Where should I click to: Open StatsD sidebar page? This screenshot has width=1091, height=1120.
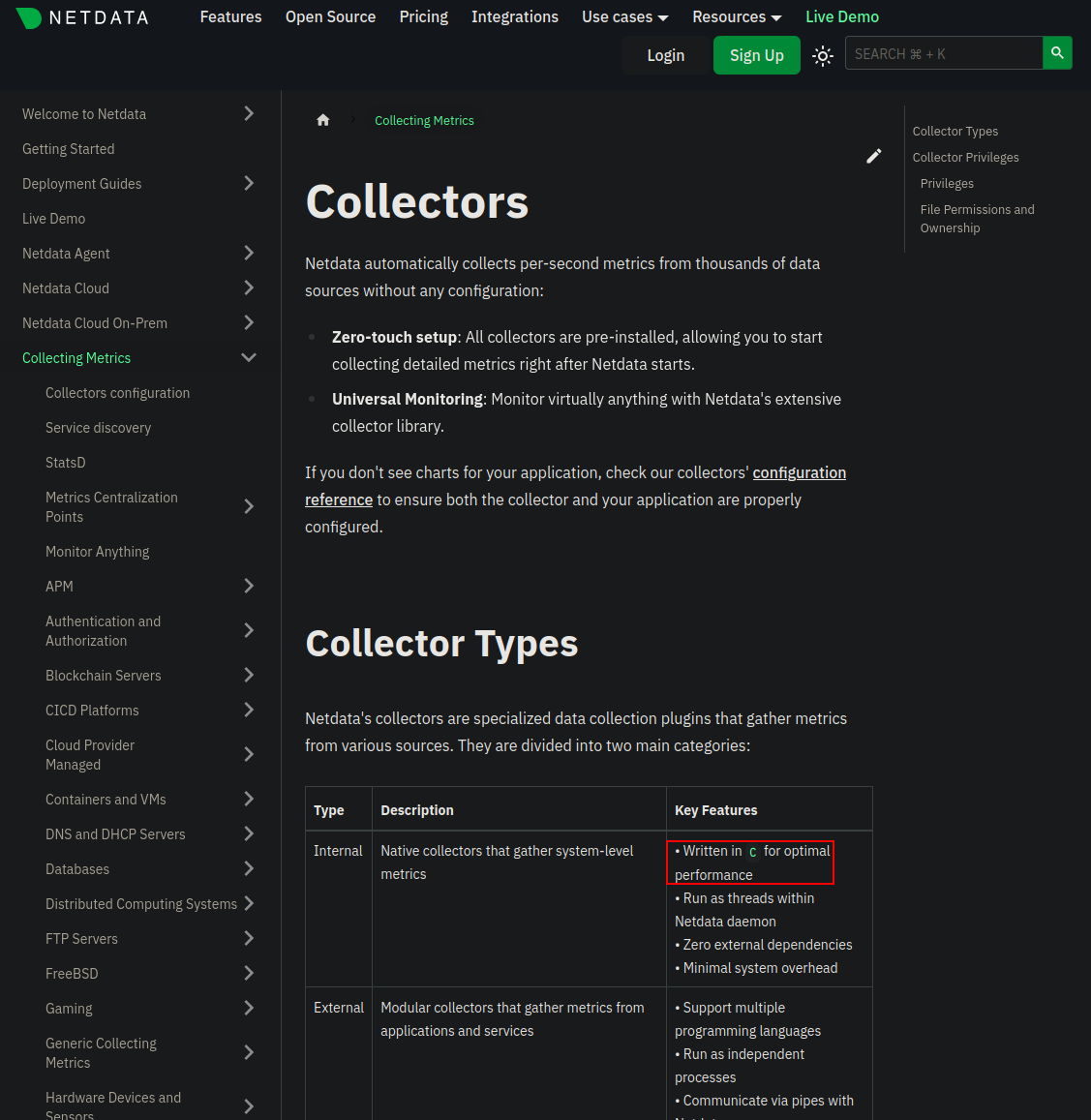(x=65, y=463)
